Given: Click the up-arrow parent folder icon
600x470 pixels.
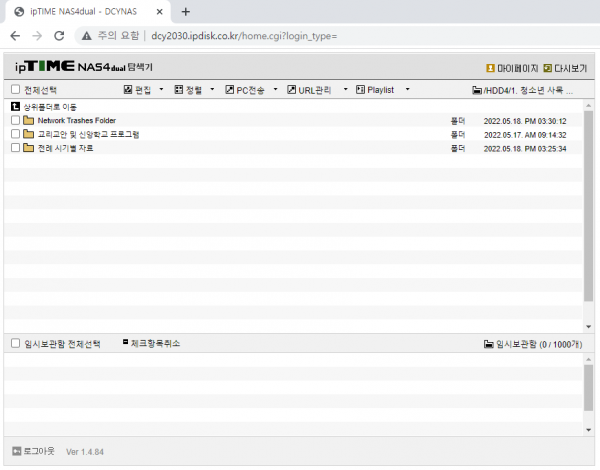Looking at the screenshot, I should (x=15, y=107).
